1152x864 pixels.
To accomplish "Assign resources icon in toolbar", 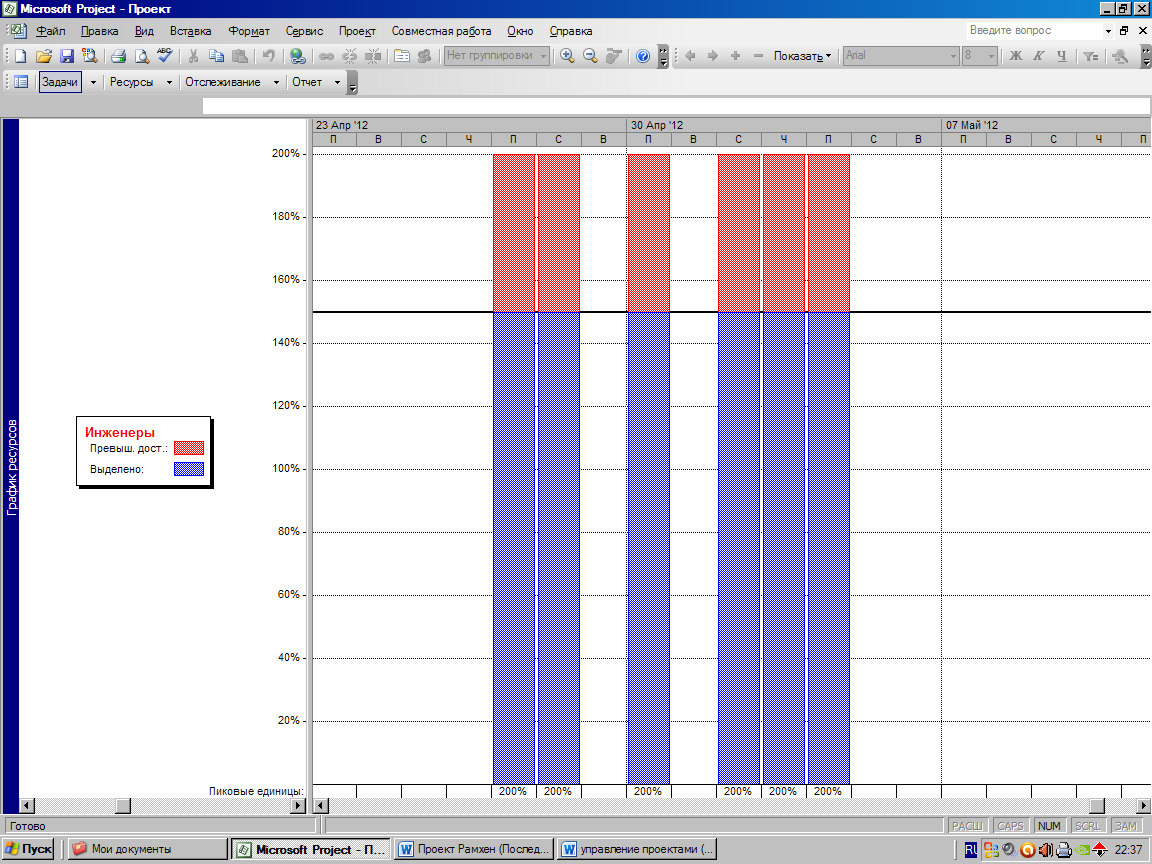I will [x=425, y=56].
